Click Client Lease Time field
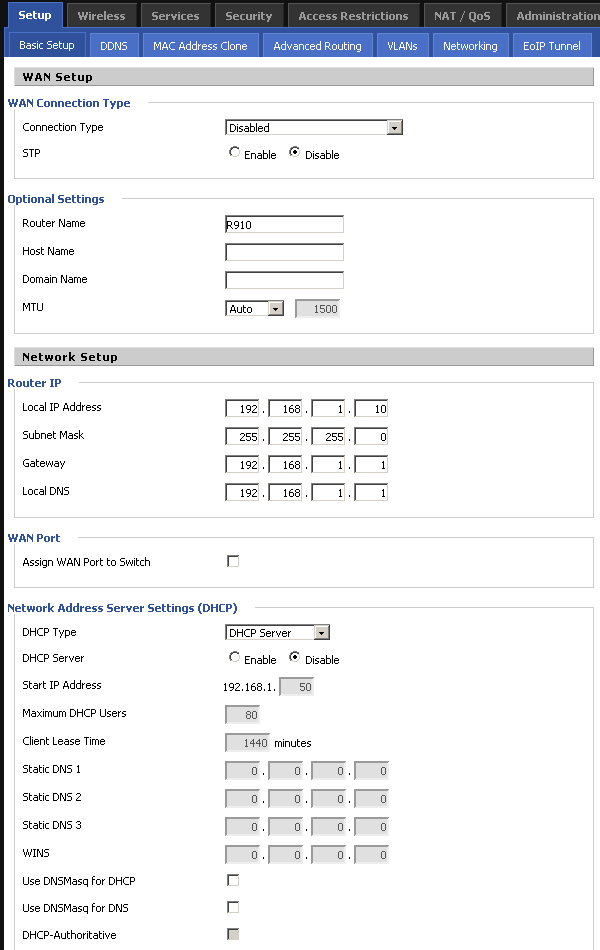This screenshot has height=950, width=600. [x=247, y=742]
